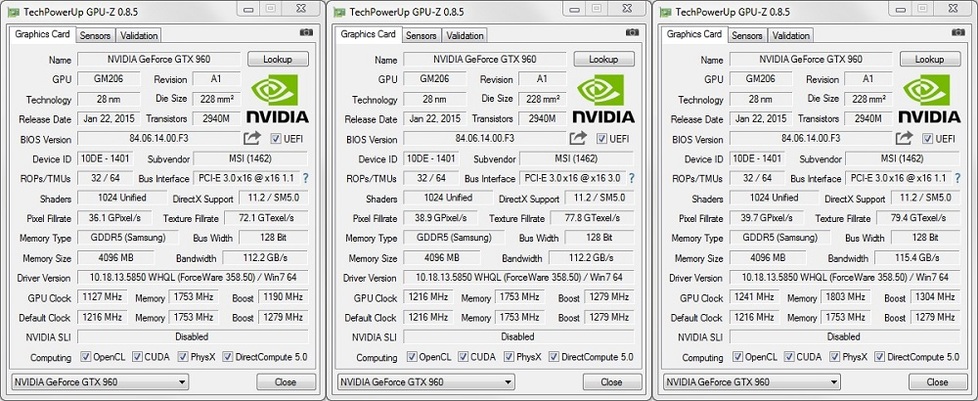
Task: Click the Close button in right window
Action: click(x=937, y=382)
